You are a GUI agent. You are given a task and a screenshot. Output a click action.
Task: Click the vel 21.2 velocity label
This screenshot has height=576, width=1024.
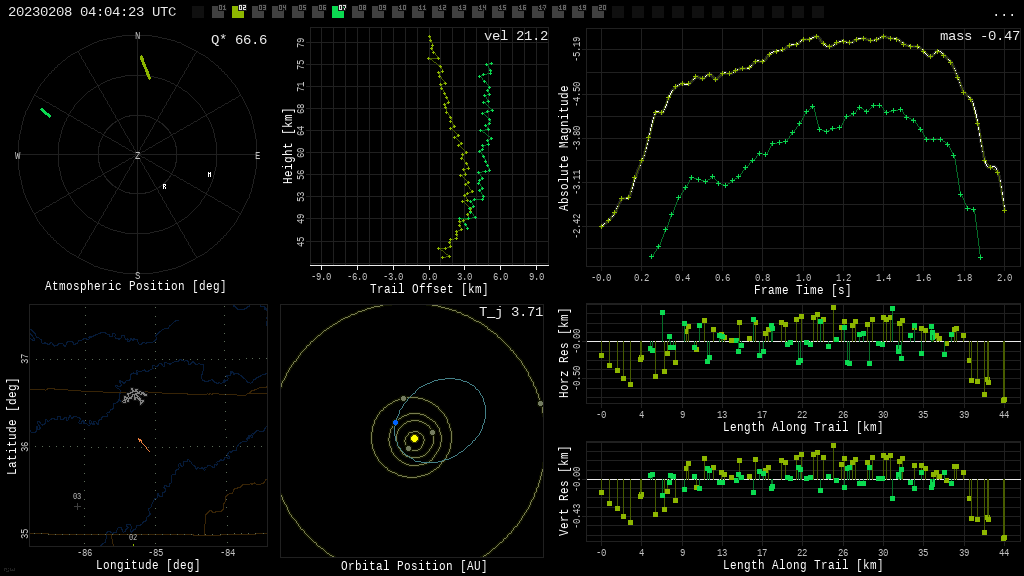515,36
